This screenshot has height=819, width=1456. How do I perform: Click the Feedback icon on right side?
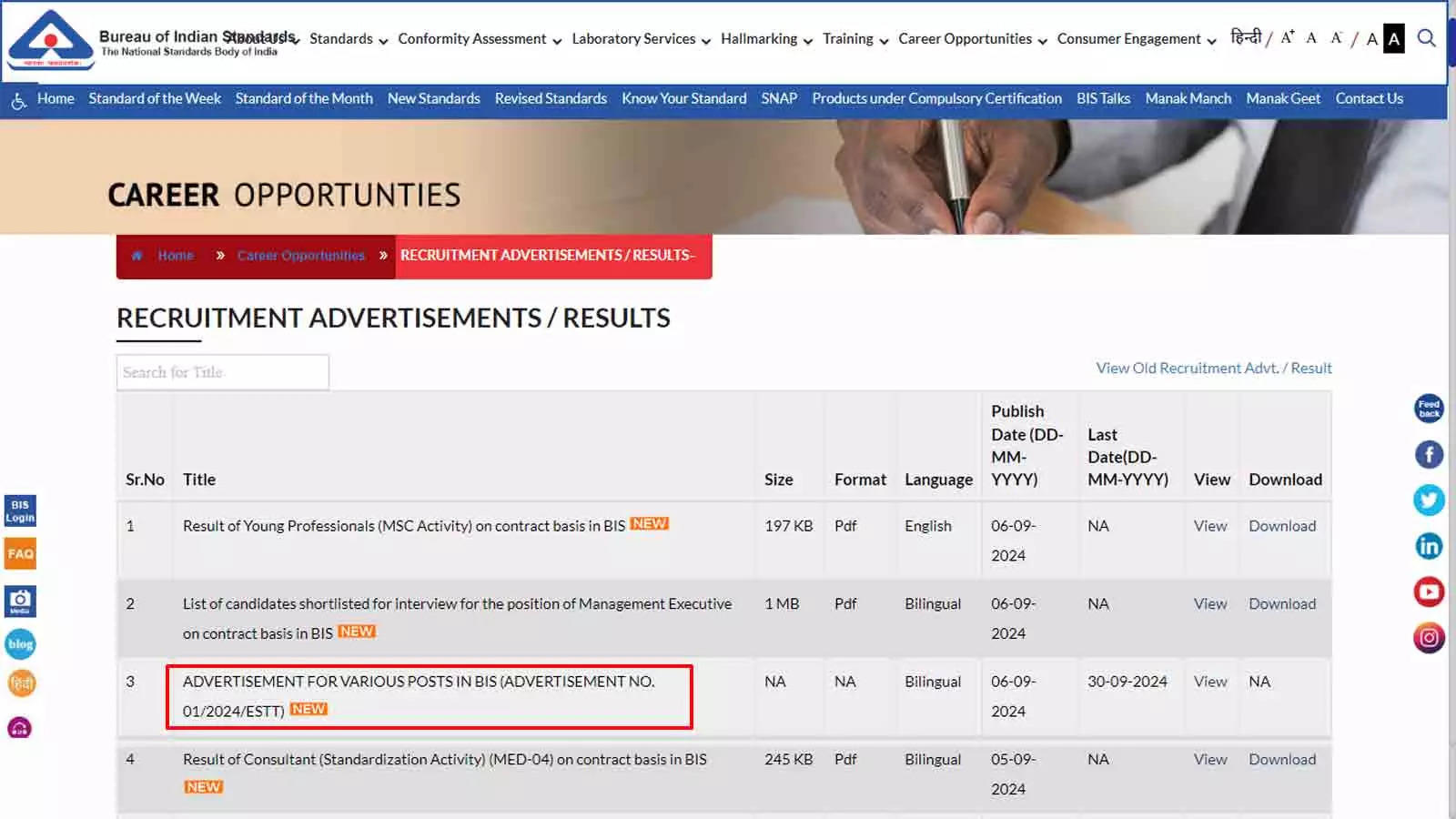tap(1429, 409)
